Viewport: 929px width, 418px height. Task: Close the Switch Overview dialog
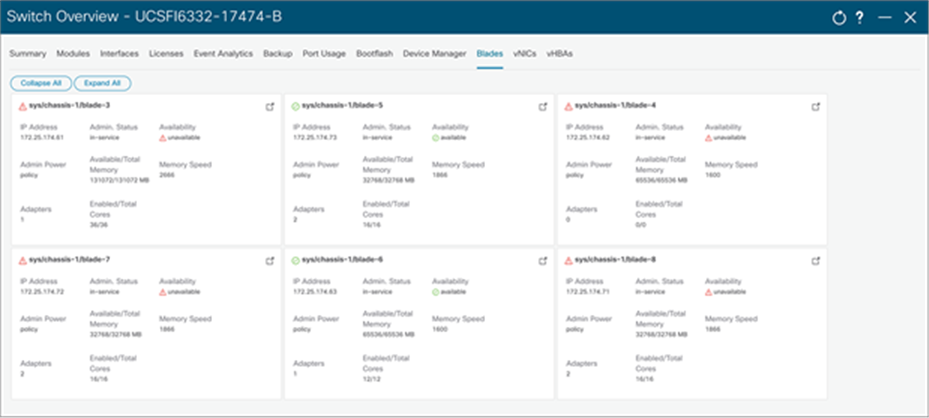[910, 18]
